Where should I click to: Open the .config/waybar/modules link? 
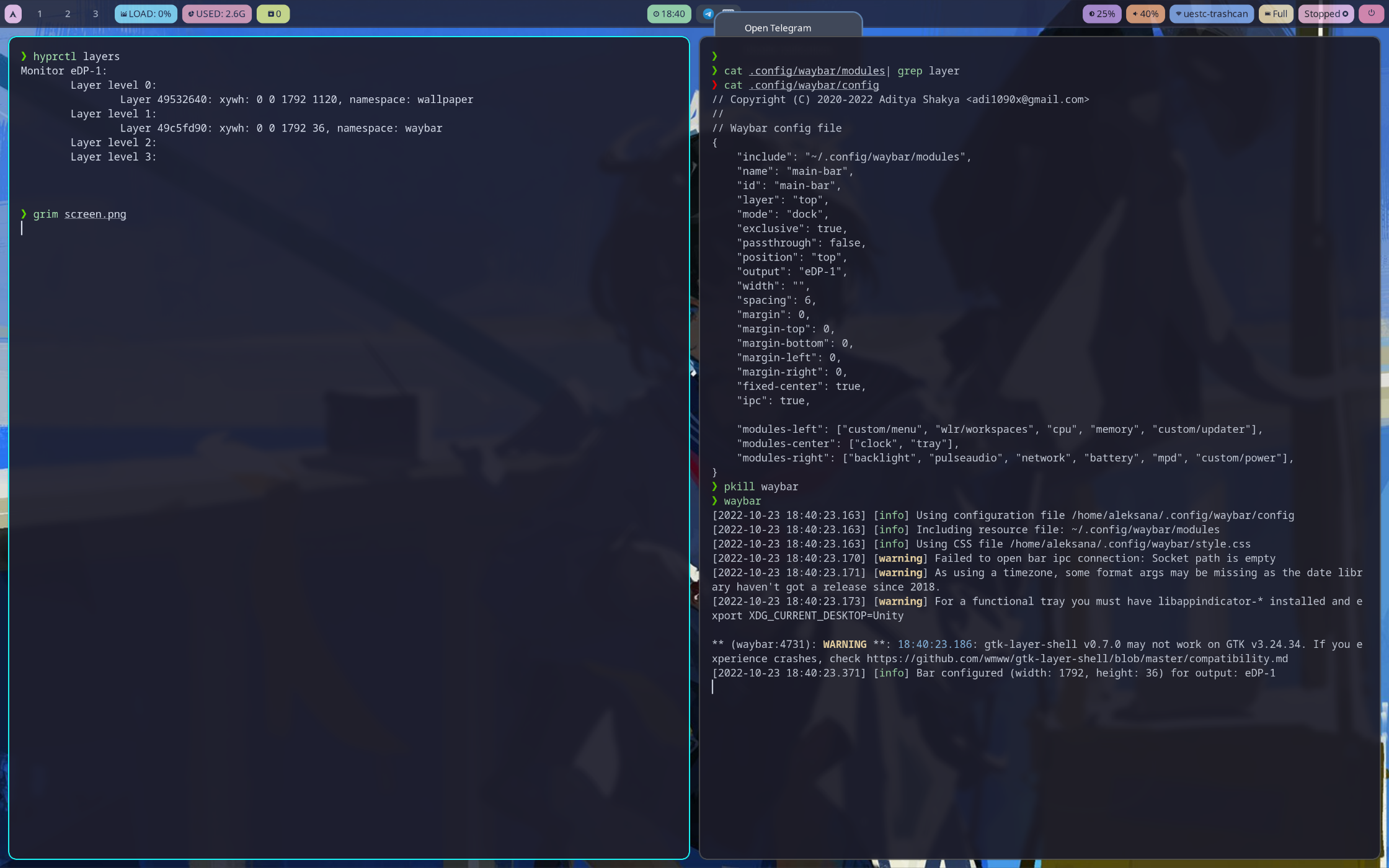click(817, 71)
